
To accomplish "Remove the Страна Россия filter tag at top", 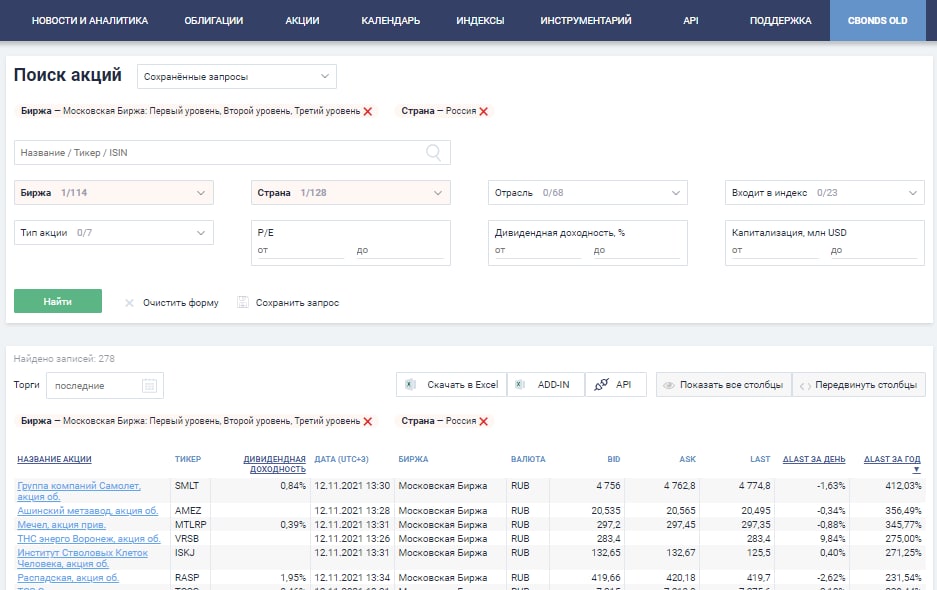I will tap(484, 112).
